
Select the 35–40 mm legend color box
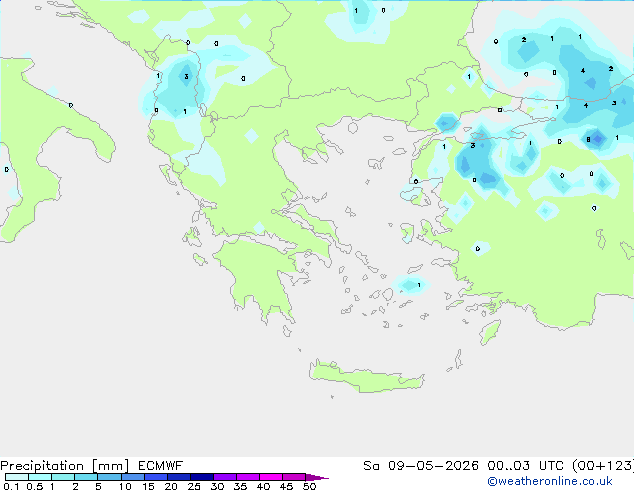[x=248, y=477]
